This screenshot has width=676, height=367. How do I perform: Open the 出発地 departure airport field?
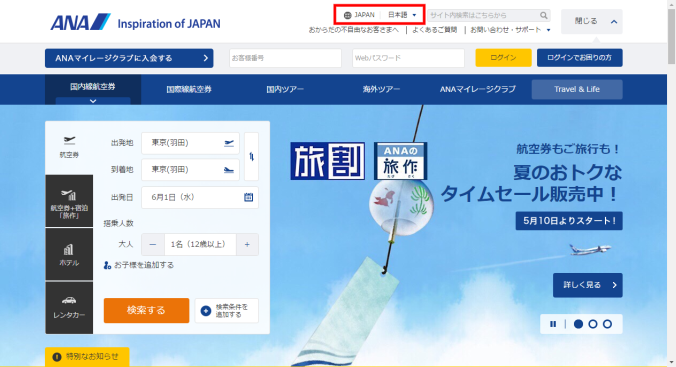coord(190,143)
